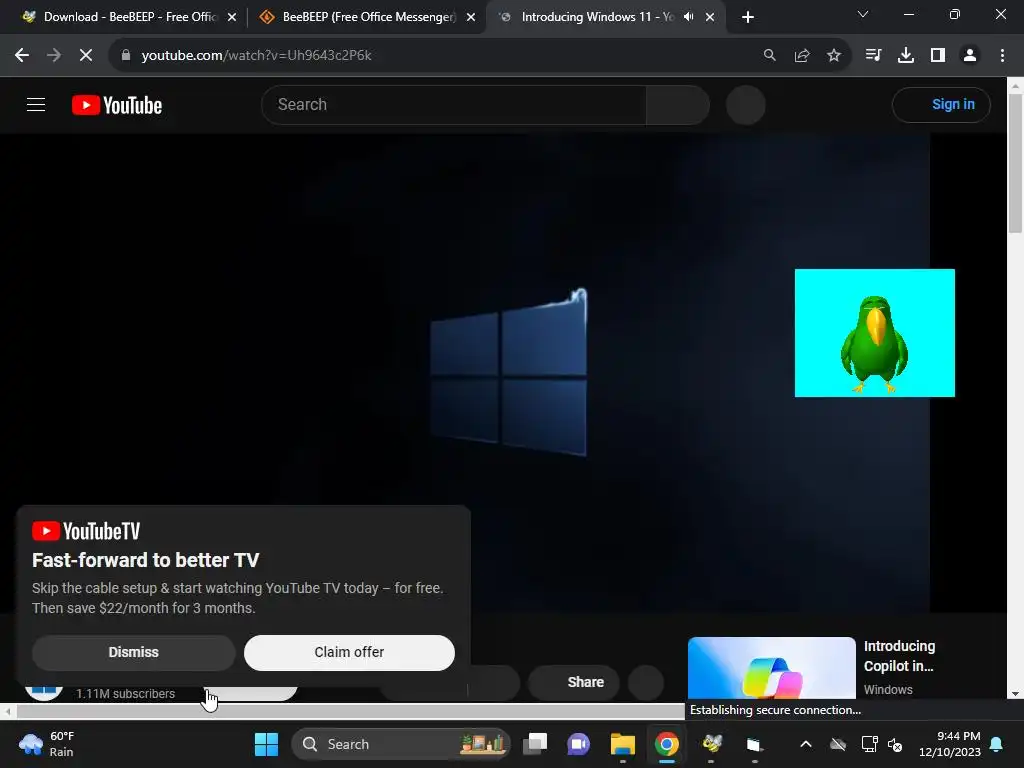Open the weather widget showing 60°F Rain
Image resolution: width=1024 pixels, height=768 pixels.
tap(47, 744)
